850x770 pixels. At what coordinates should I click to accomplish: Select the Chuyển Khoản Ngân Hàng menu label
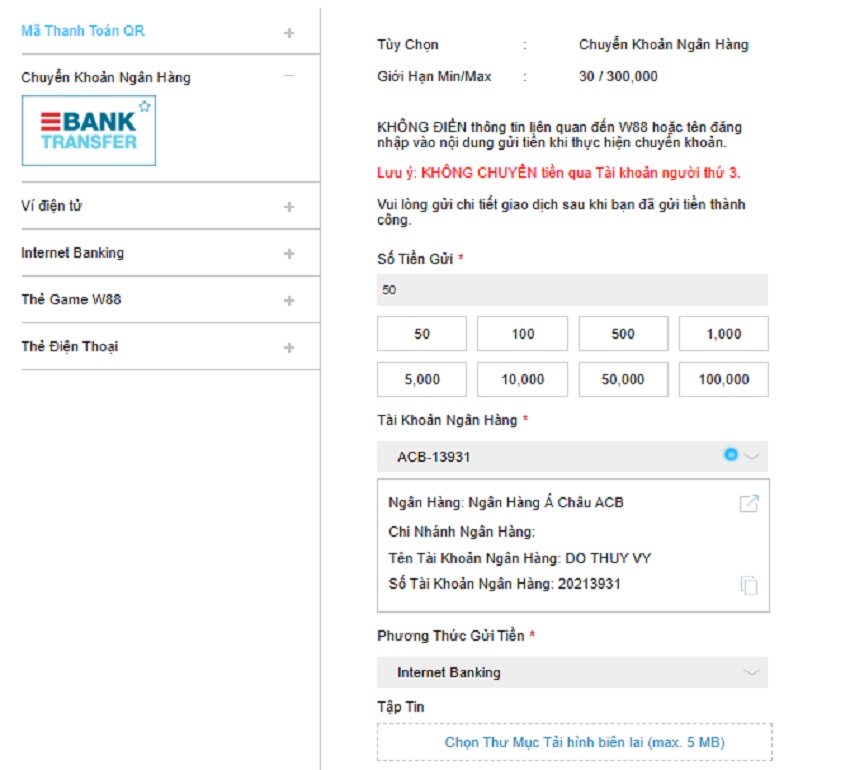[106, 78]
